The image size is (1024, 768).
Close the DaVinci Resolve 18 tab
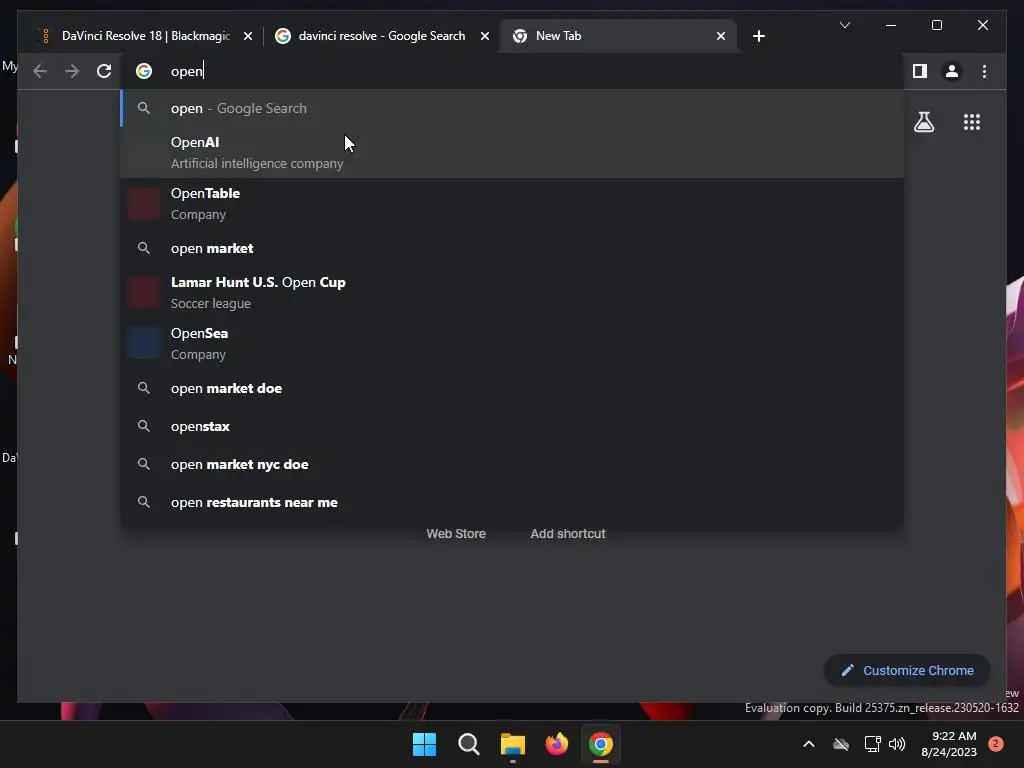(248, 36)
